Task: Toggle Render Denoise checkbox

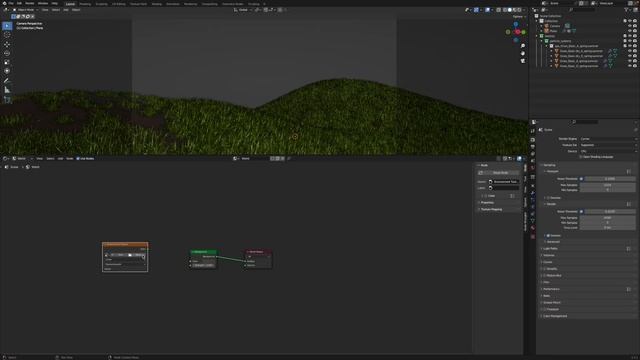Action: coord(548,236)
